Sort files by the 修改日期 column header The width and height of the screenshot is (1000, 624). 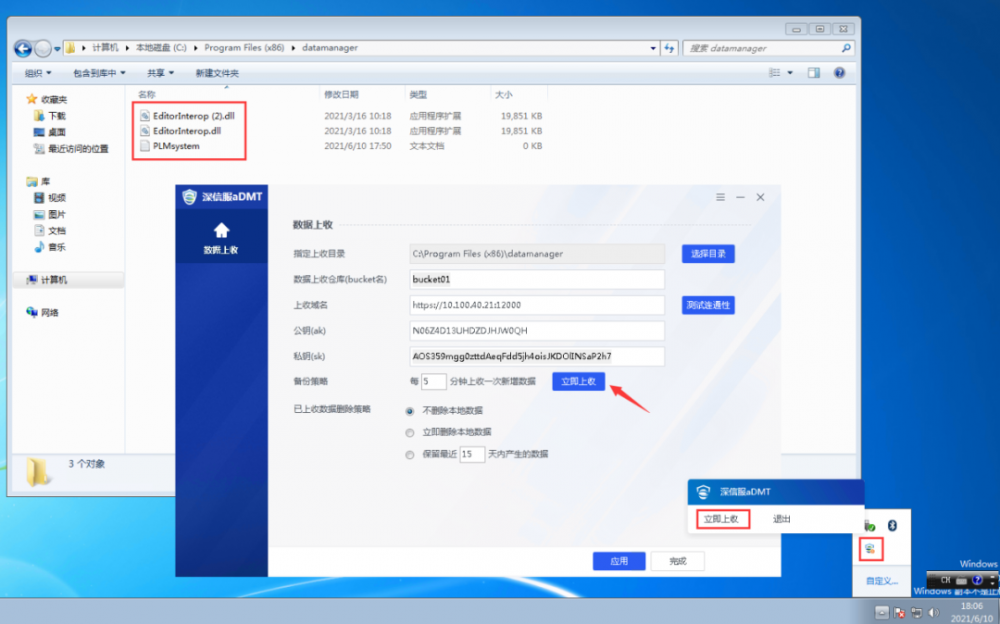pos(362,94)
